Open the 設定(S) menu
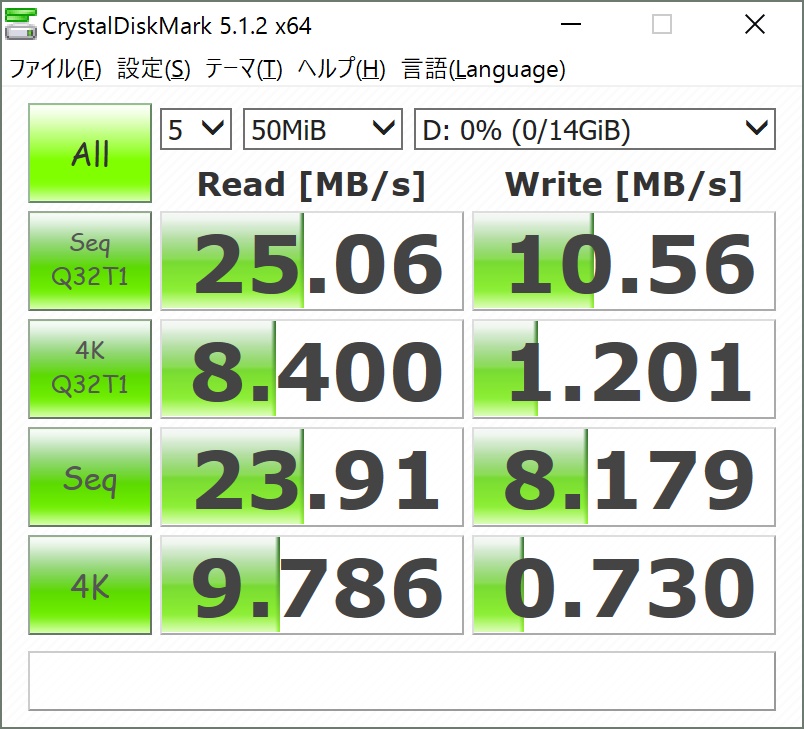Viewport: 804px width, 729px height. click(154, 69)
